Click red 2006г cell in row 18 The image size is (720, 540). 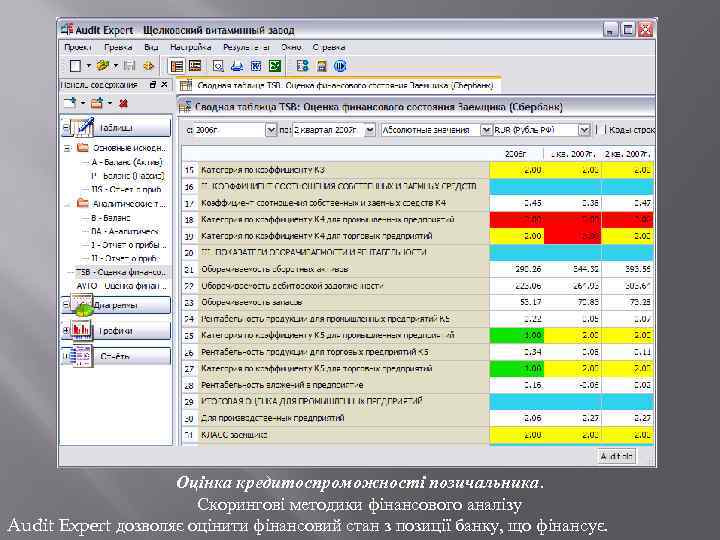point(517,219)
